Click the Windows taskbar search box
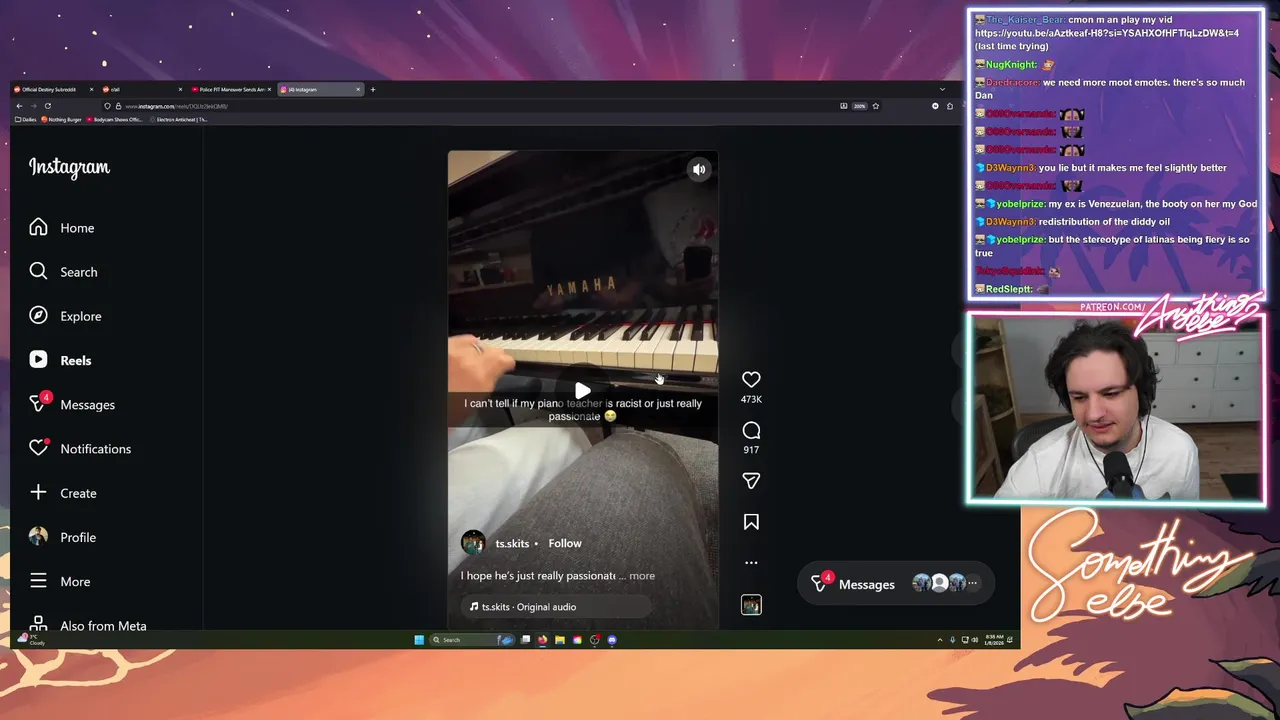The height and width of the screenshot is (720, 1280). pyautogui.click(x=472, y=640)
